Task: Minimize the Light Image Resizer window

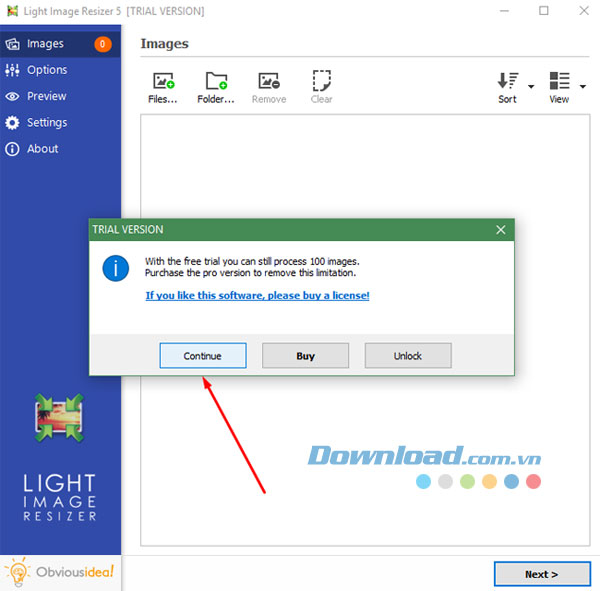Action: (x=504, y=11)
